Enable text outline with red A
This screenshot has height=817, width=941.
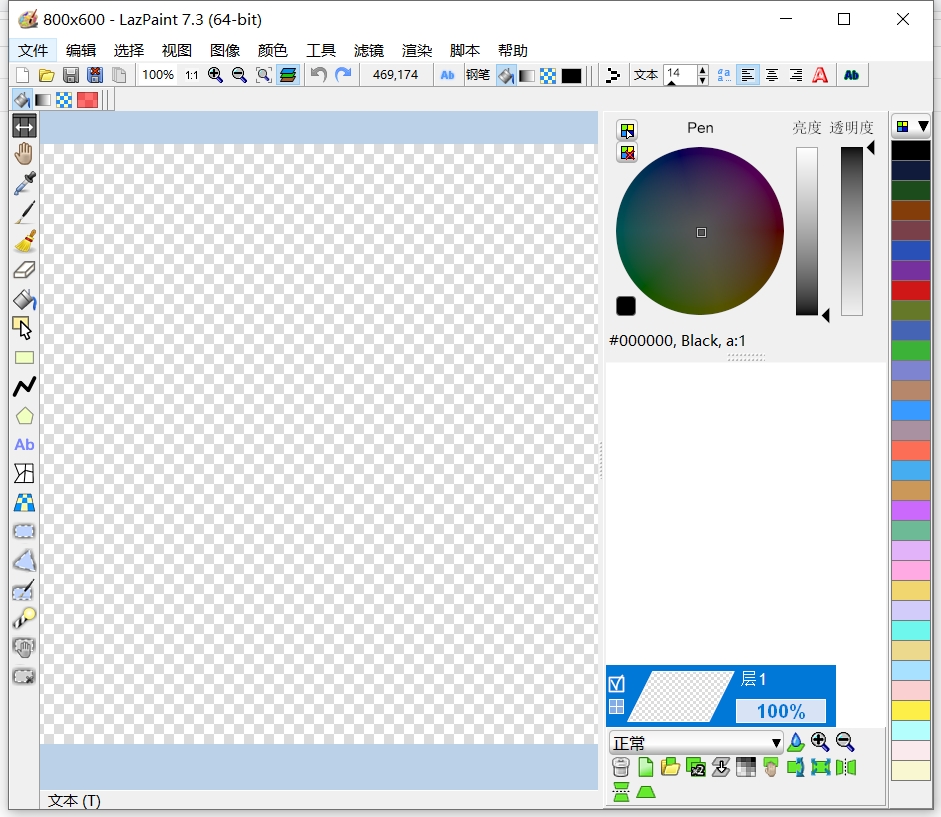(x=820, y=75)
